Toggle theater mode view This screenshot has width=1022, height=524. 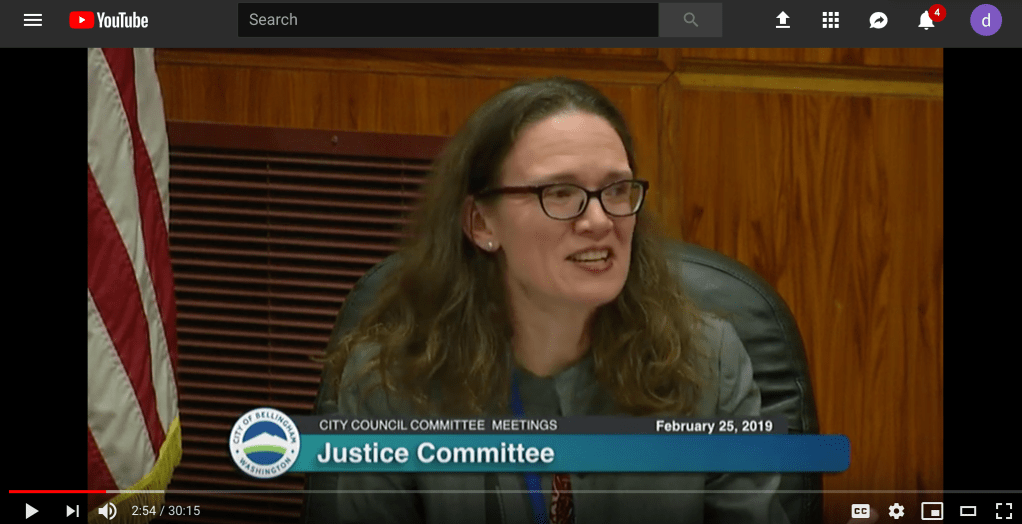tap(968, 511)
